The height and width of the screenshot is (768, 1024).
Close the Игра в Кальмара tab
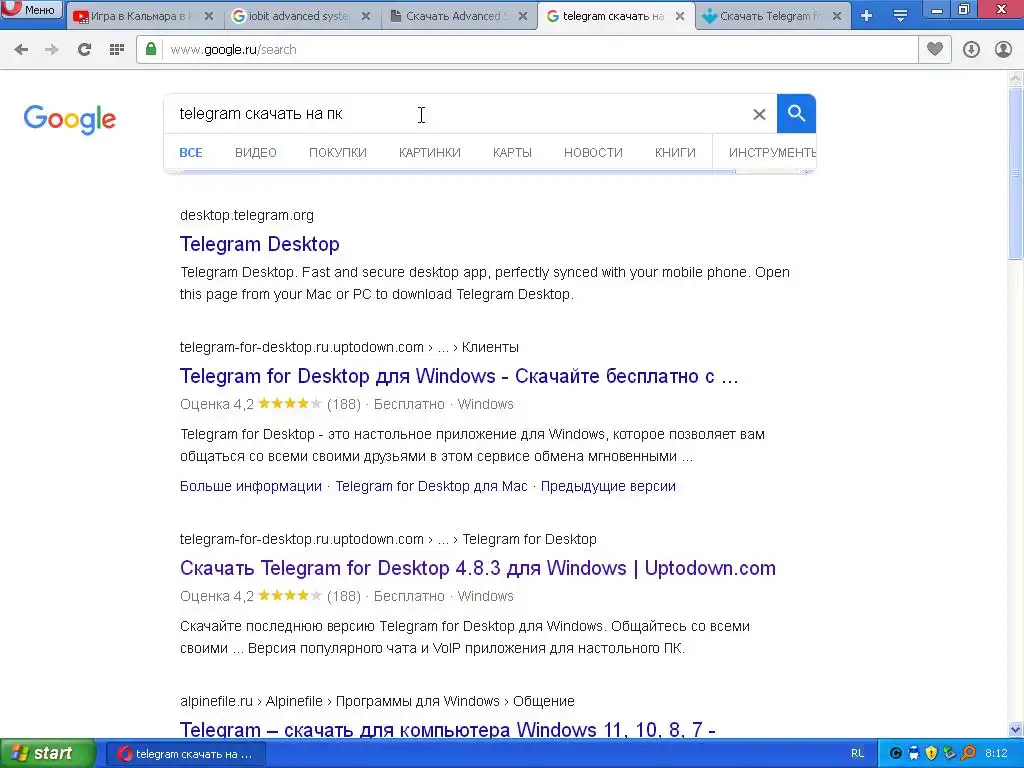(209, 16)
